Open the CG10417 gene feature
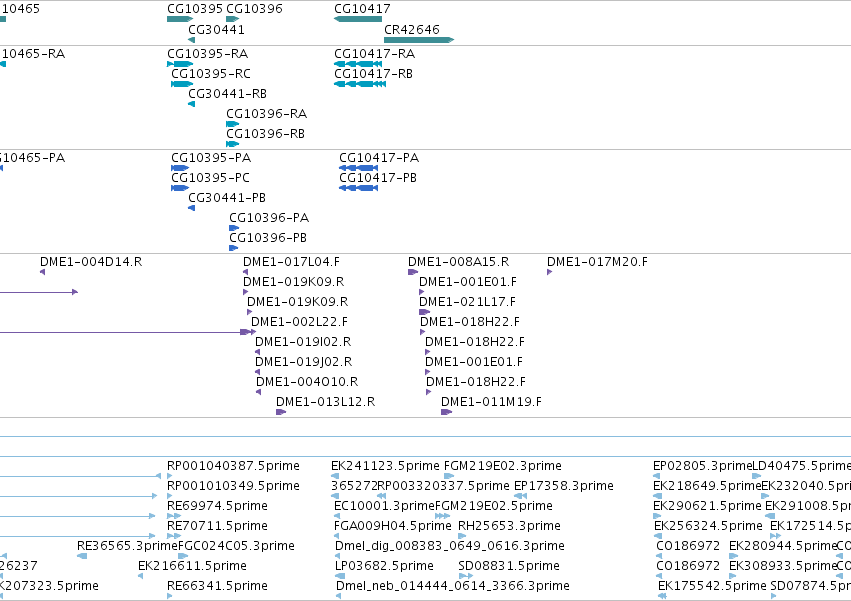This screenshot has width=851, height=601. (x=358, y=19)
